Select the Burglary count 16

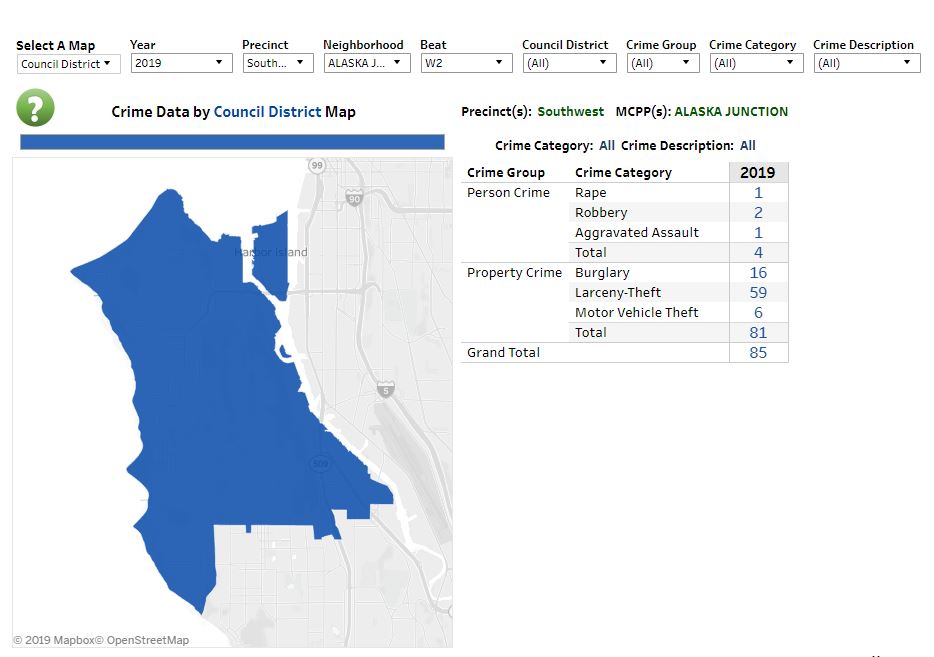click(758, 272)
